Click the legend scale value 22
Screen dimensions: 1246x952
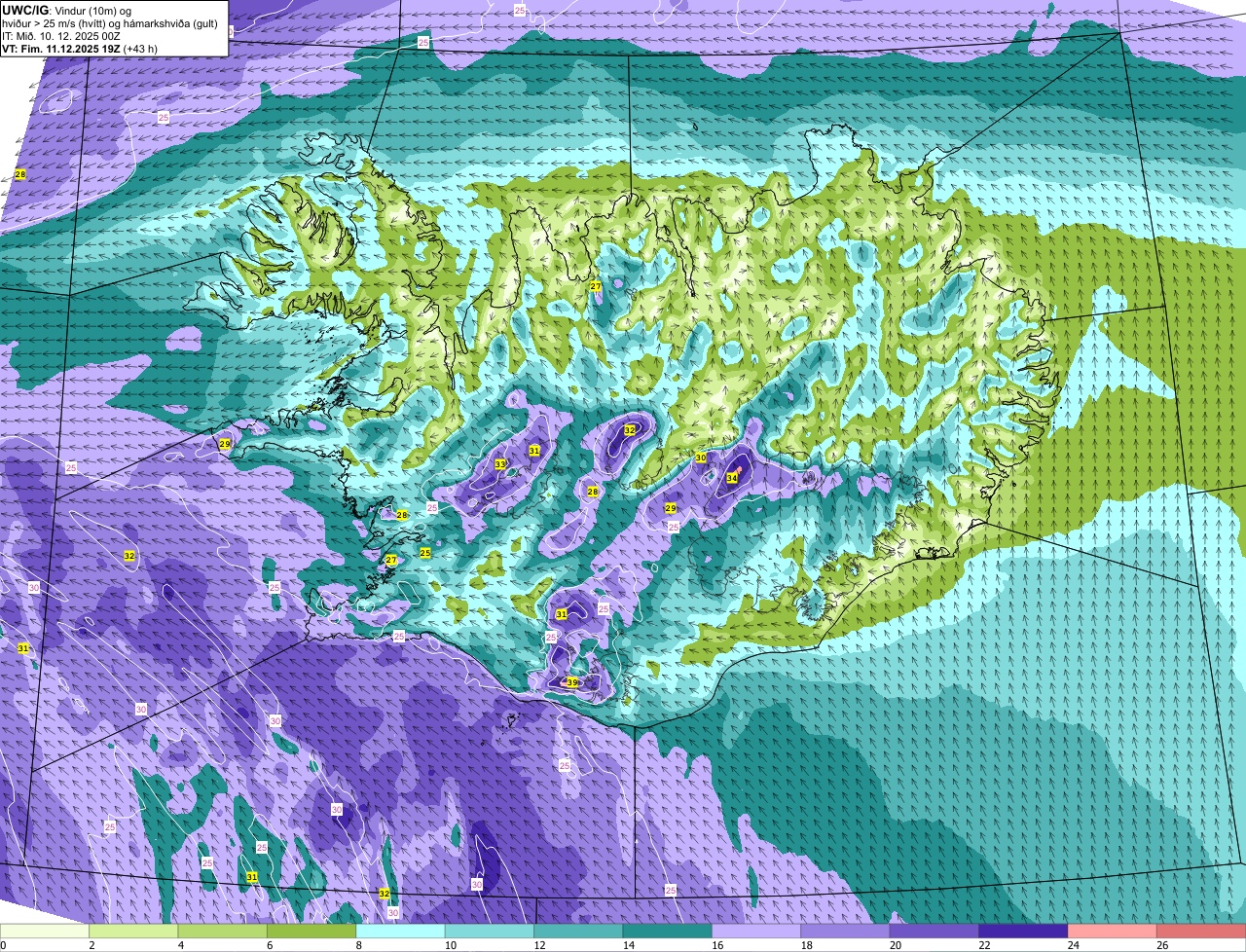pos(982,945)
